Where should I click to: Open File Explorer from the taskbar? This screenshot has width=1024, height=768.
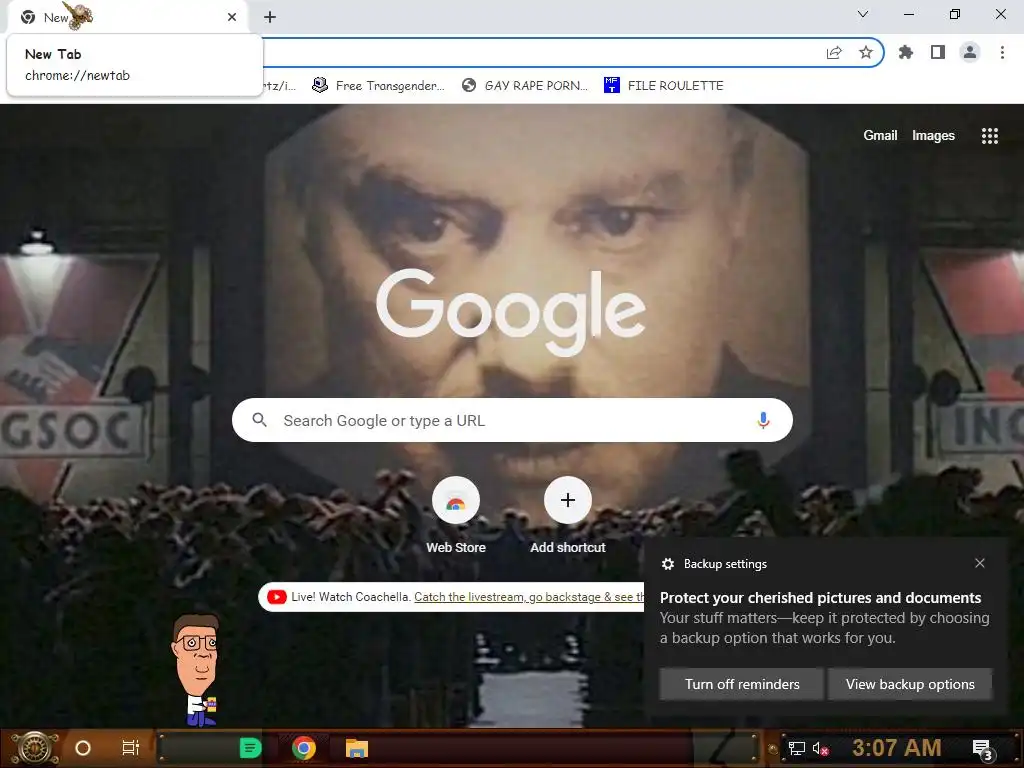click(x=357, y=748)
